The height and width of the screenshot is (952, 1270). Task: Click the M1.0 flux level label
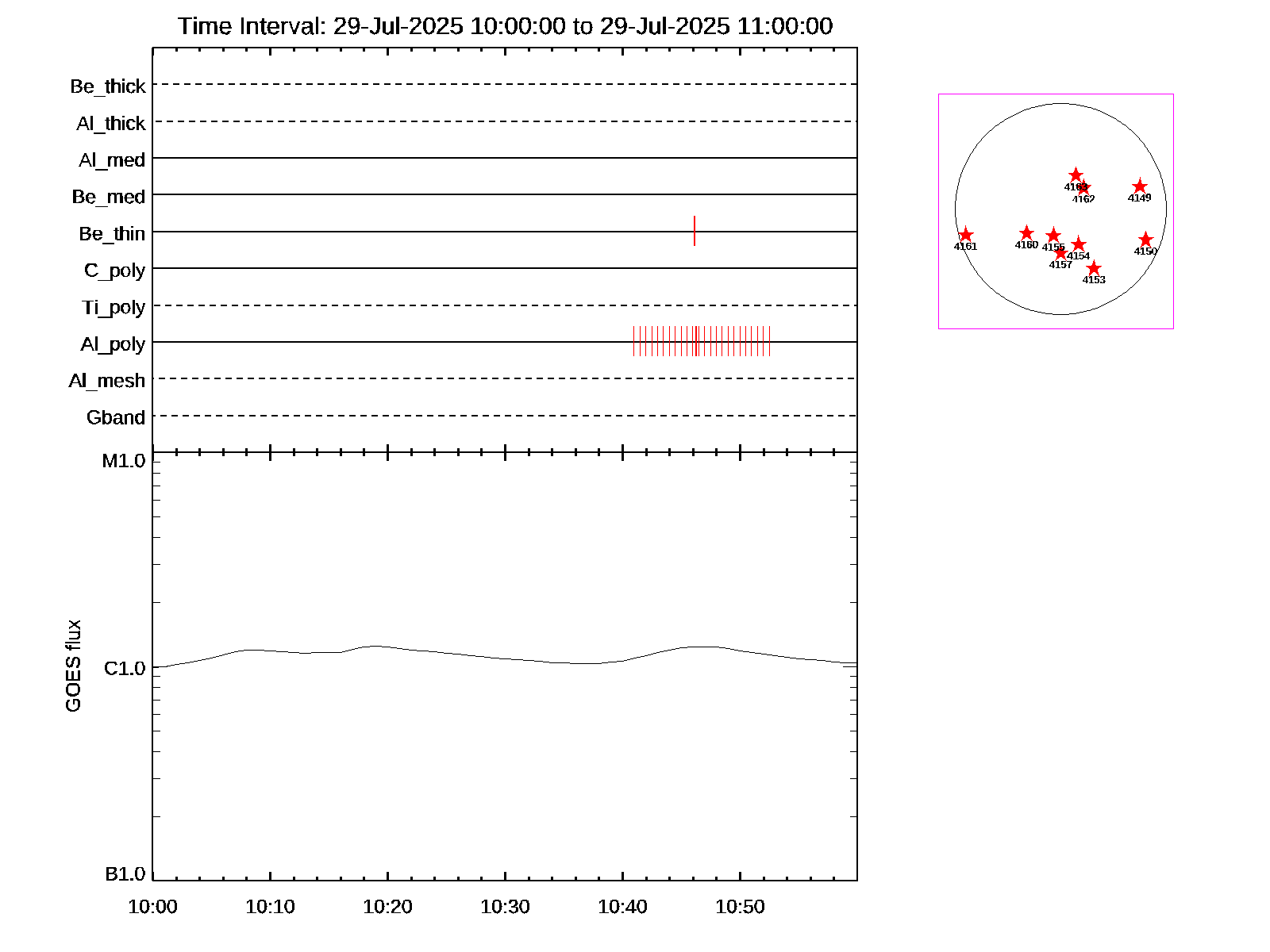click(124, 461)
